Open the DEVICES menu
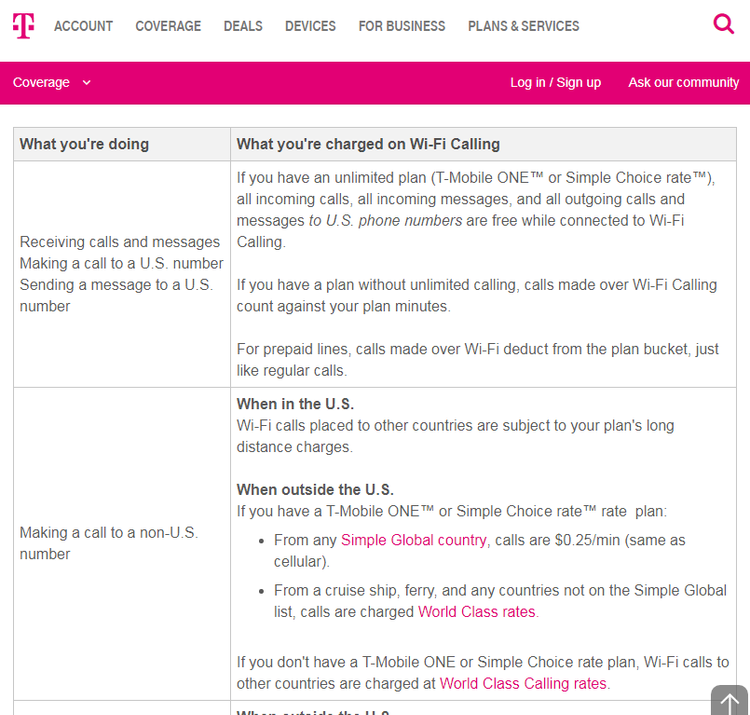The width and height of the screenshot is (750, 715). pos(310,26)
